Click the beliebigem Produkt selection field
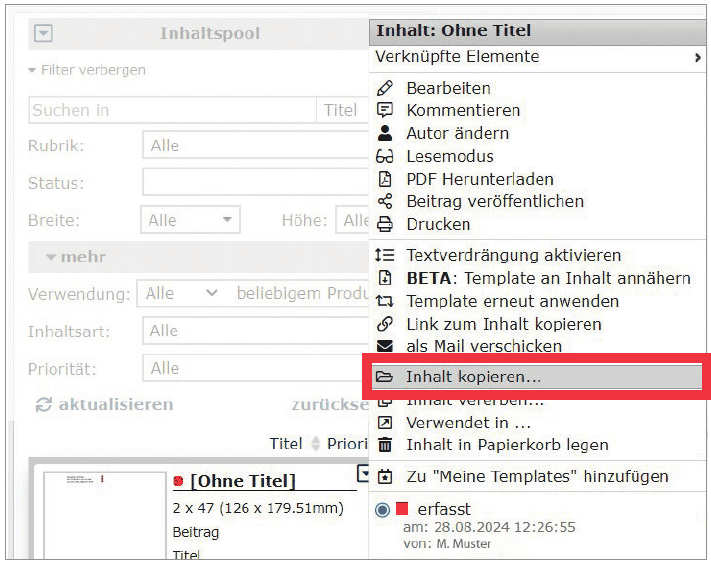Viewport: 711px width, 564px height. coord(302,293)
